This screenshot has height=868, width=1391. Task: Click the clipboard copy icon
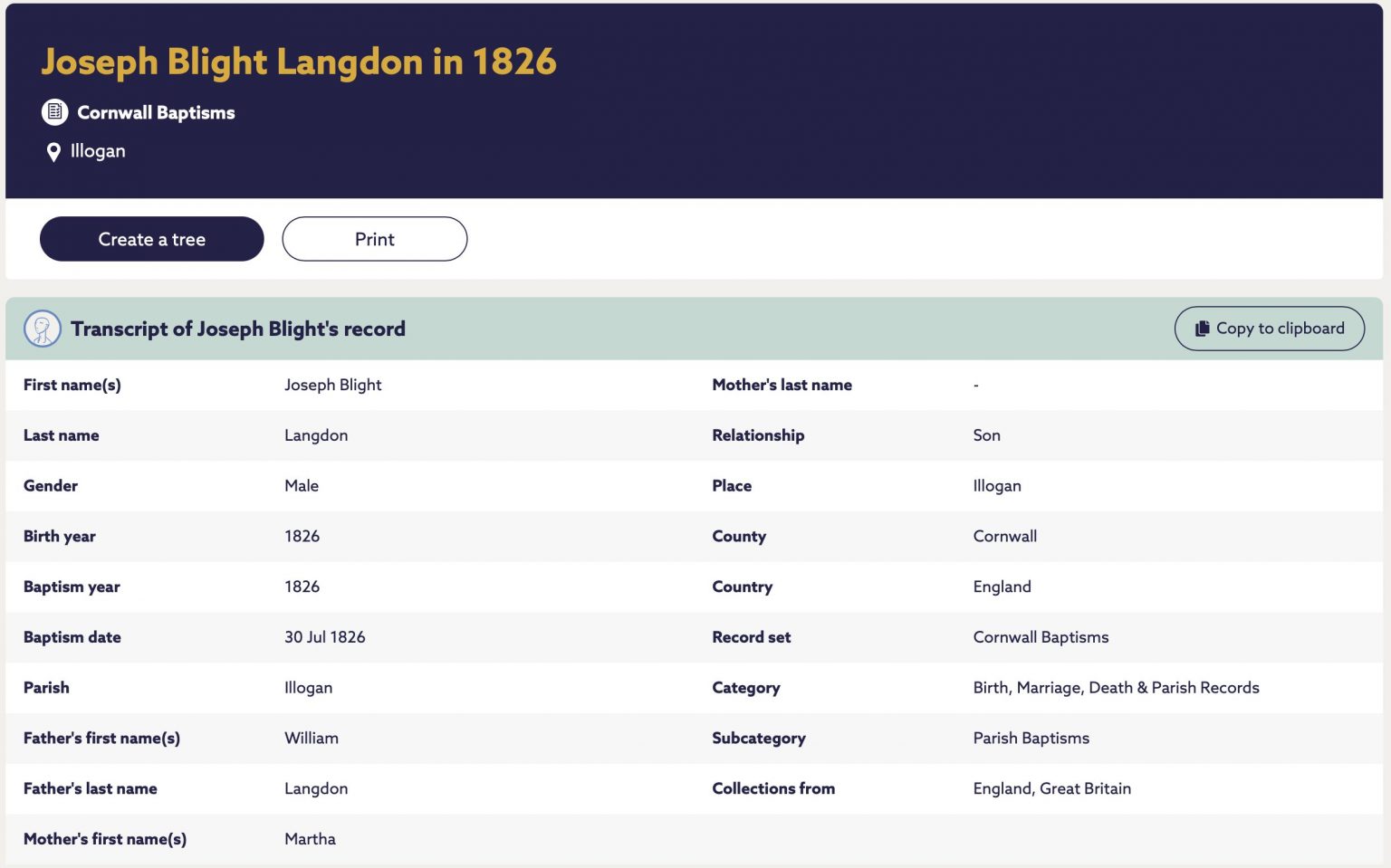click(1203, 329)
